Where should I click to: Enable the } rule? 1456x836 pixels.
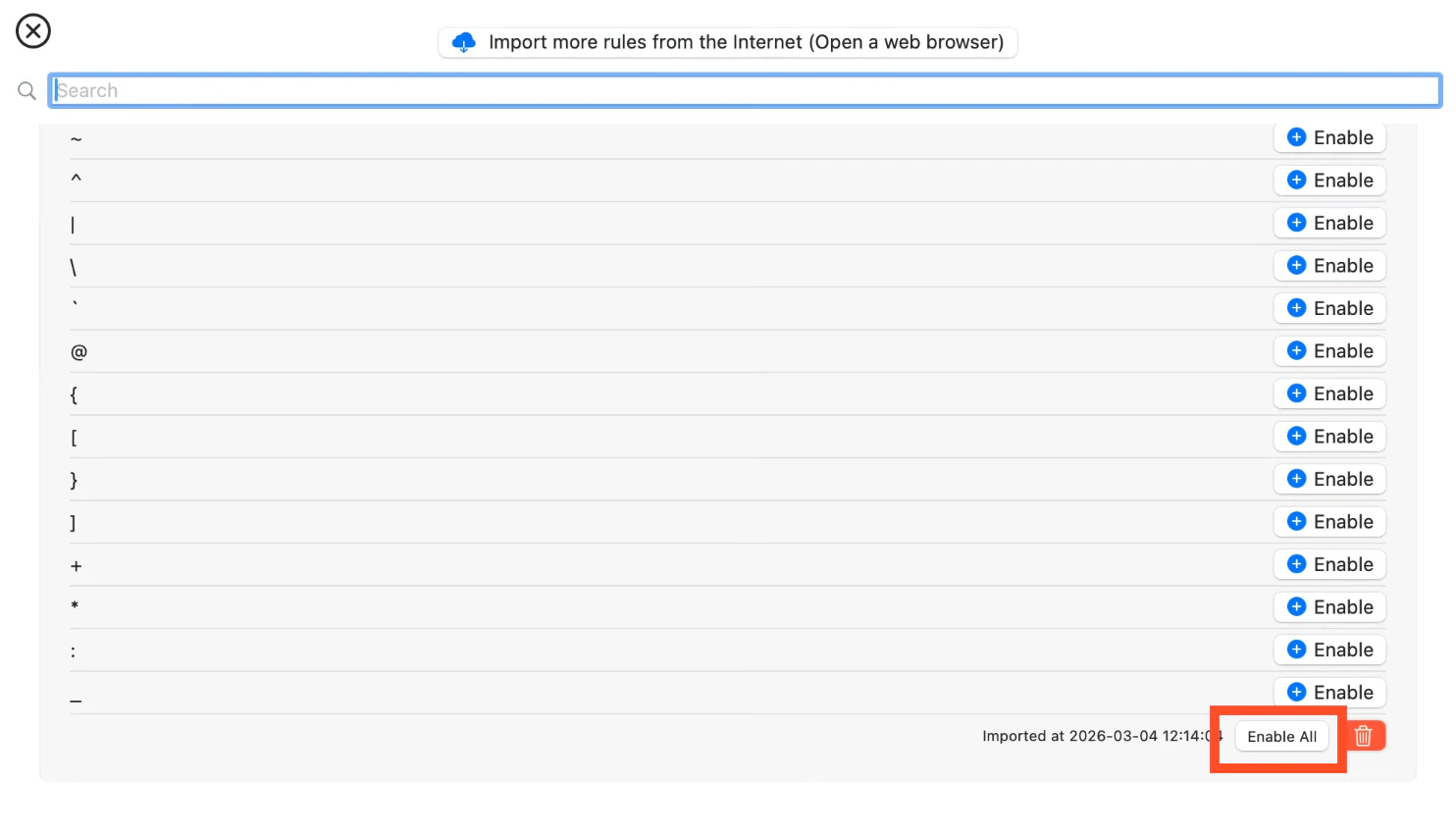(1329, 479)
